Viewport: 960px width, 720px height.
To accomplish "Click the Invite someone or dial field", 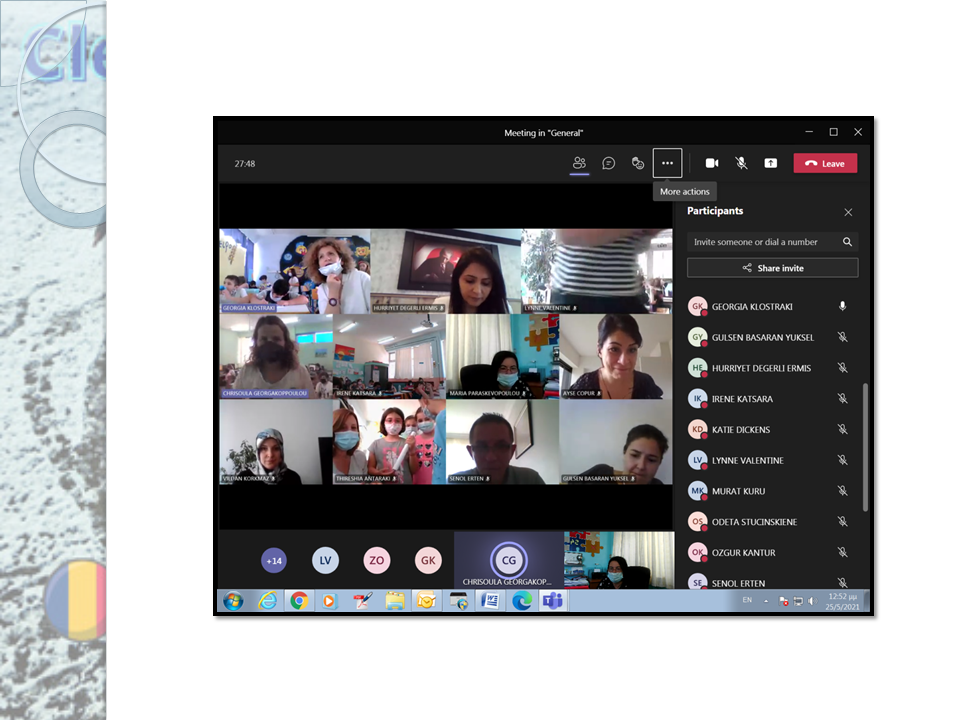I will coord(762,242).
